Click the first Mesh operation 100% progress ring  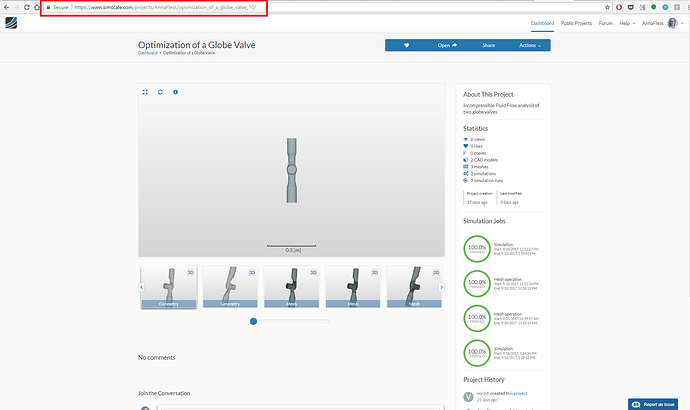click(477, 283)
